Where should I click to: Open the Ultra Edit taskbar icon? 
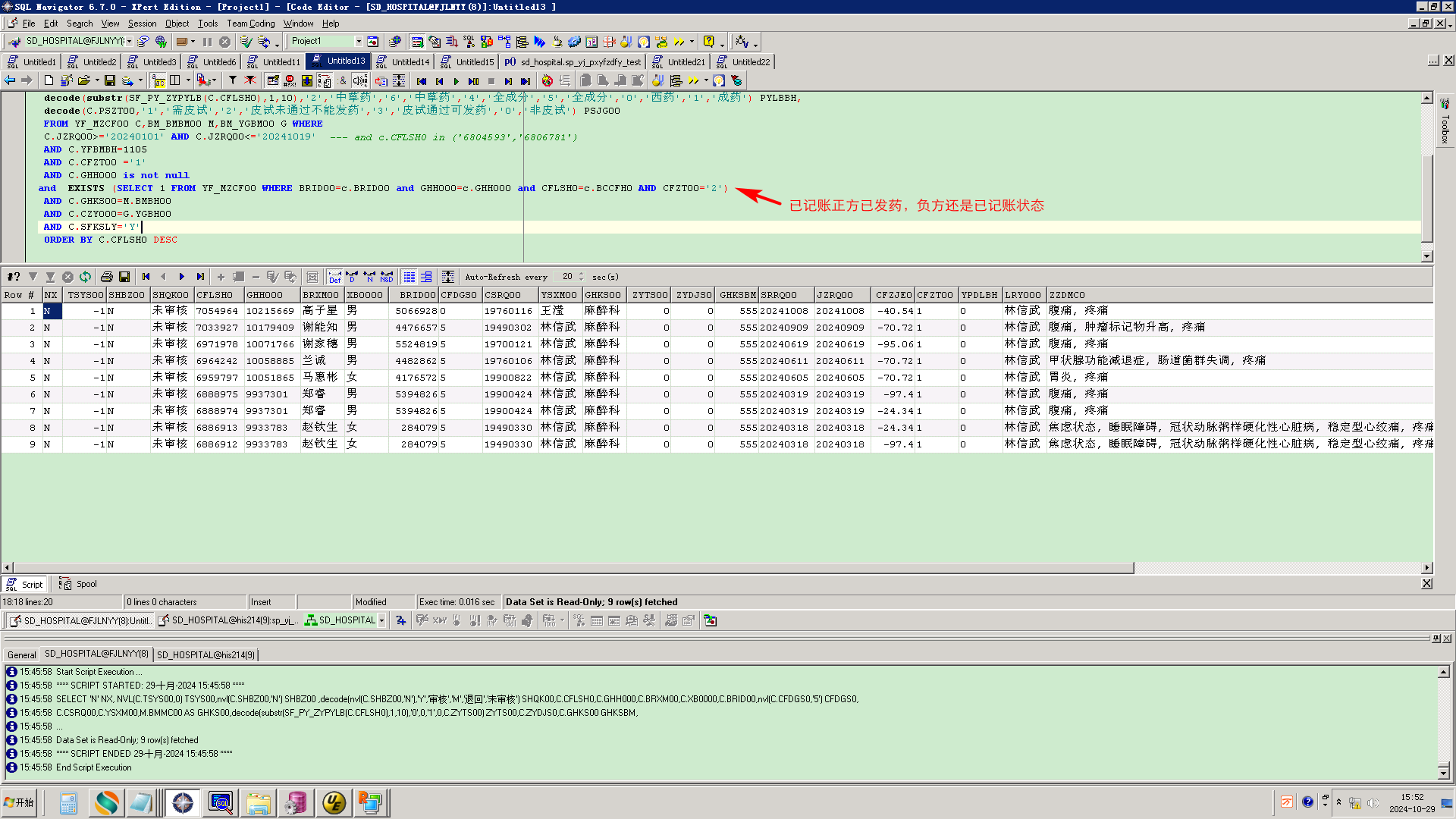334,802
